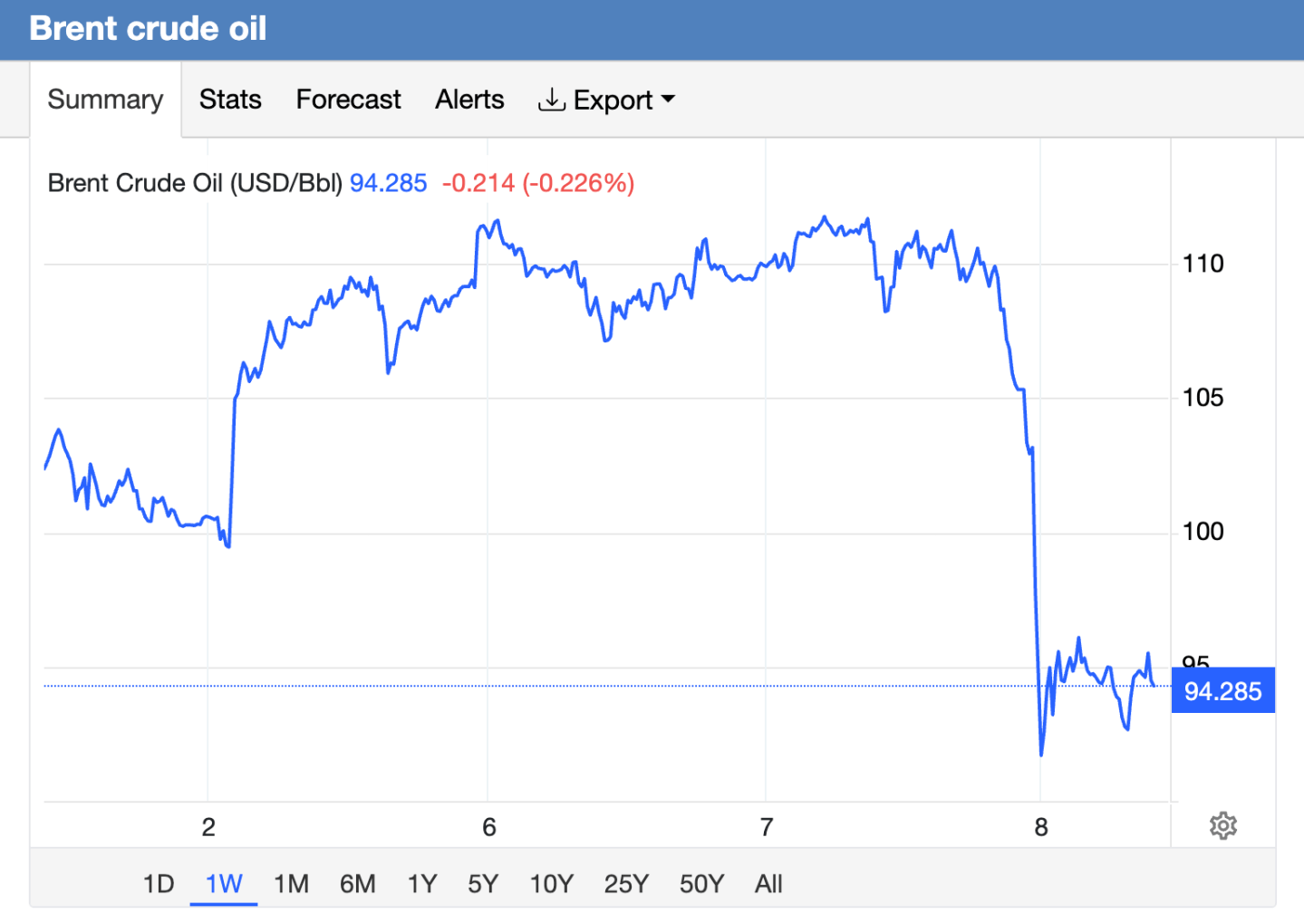
Task: Select the 5Y time range
Action: pyautogui.click(x=483, y=883)
